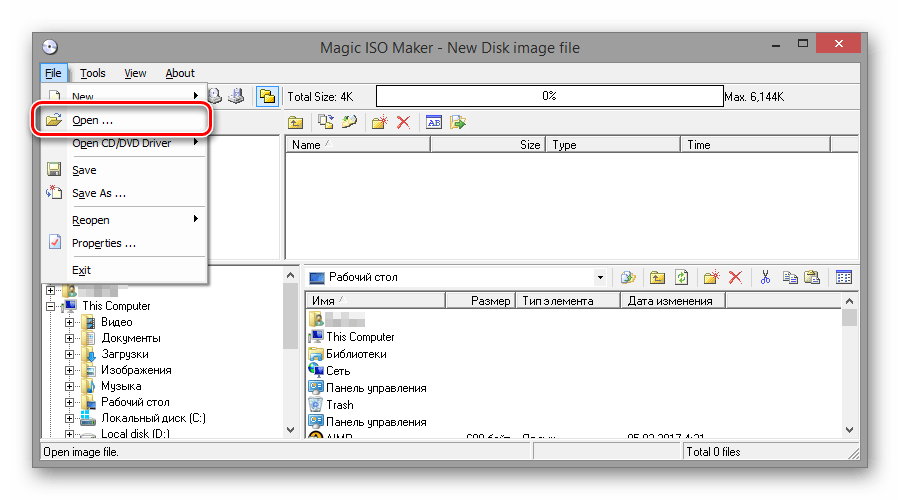Viewport: 900px width, 500px height.
Task: Sort by Дата изменения column header
Action: (x=670, y=301)
